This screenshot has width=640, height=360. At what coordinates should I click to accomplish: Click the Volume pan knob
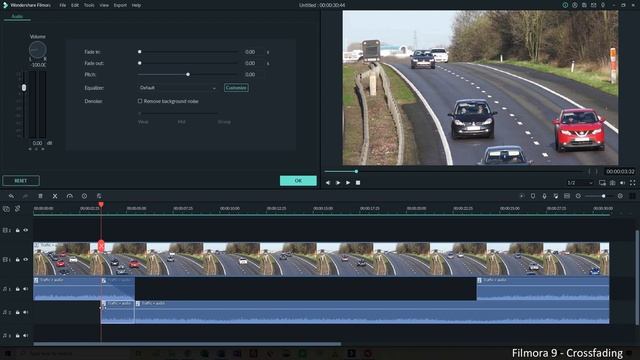click(x=38, y=50)
